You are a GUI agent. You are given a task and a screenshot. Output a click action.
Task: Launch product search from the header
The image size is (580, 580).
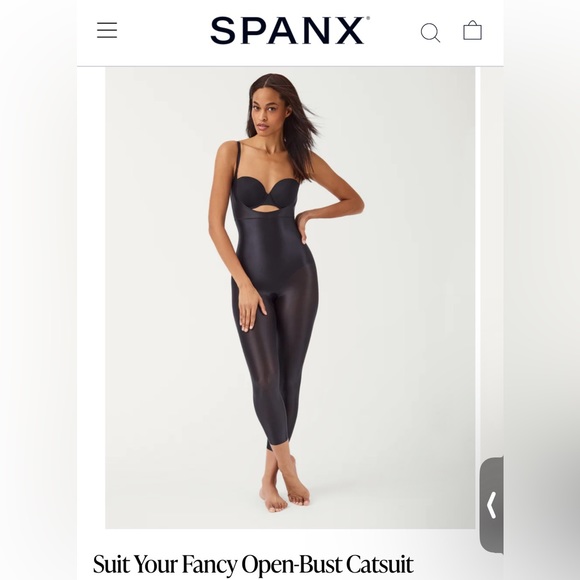[x=430, y=33]
